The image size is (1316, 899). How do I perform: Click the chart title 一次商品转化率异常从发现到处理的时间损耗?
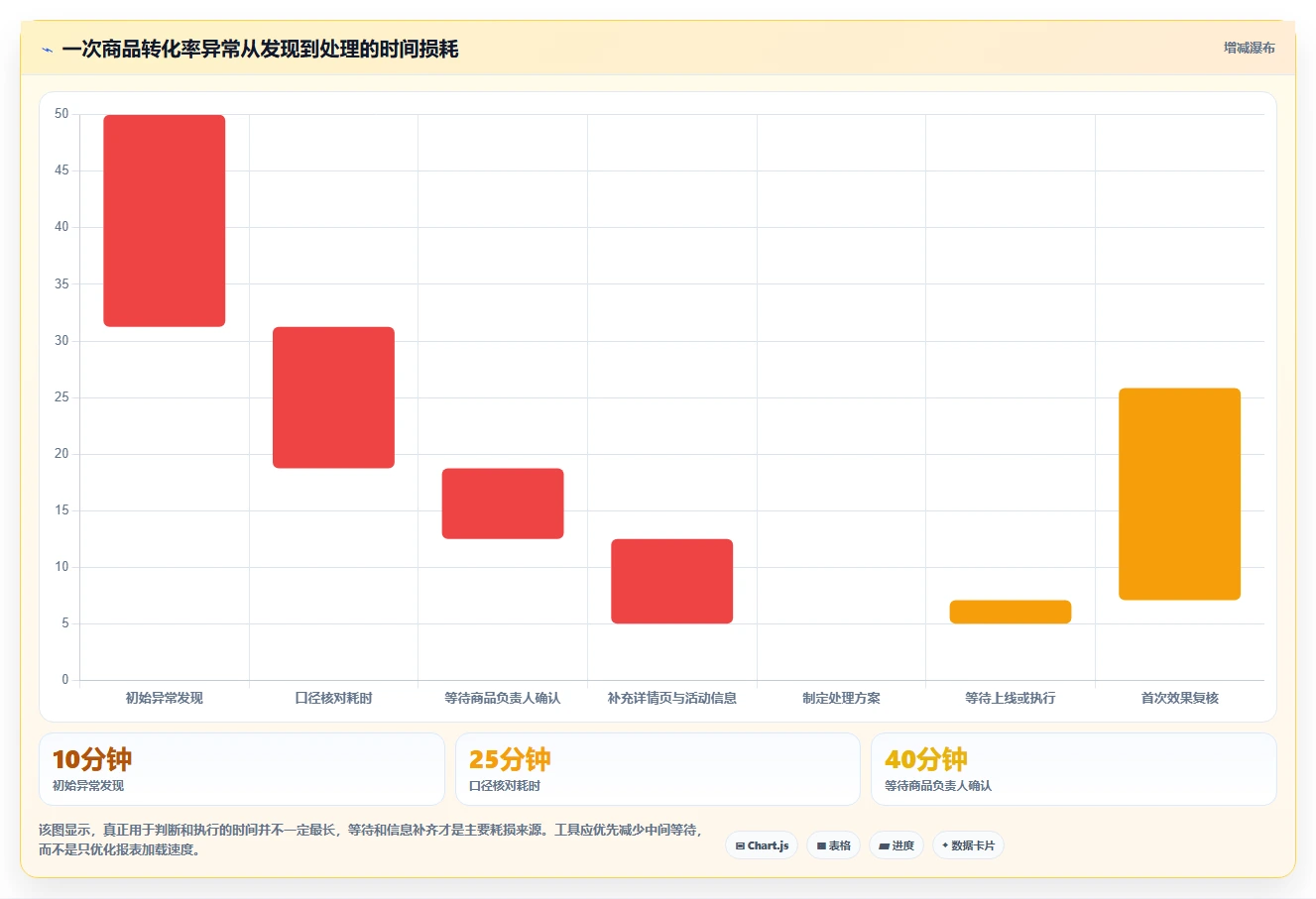pos(260,50)
